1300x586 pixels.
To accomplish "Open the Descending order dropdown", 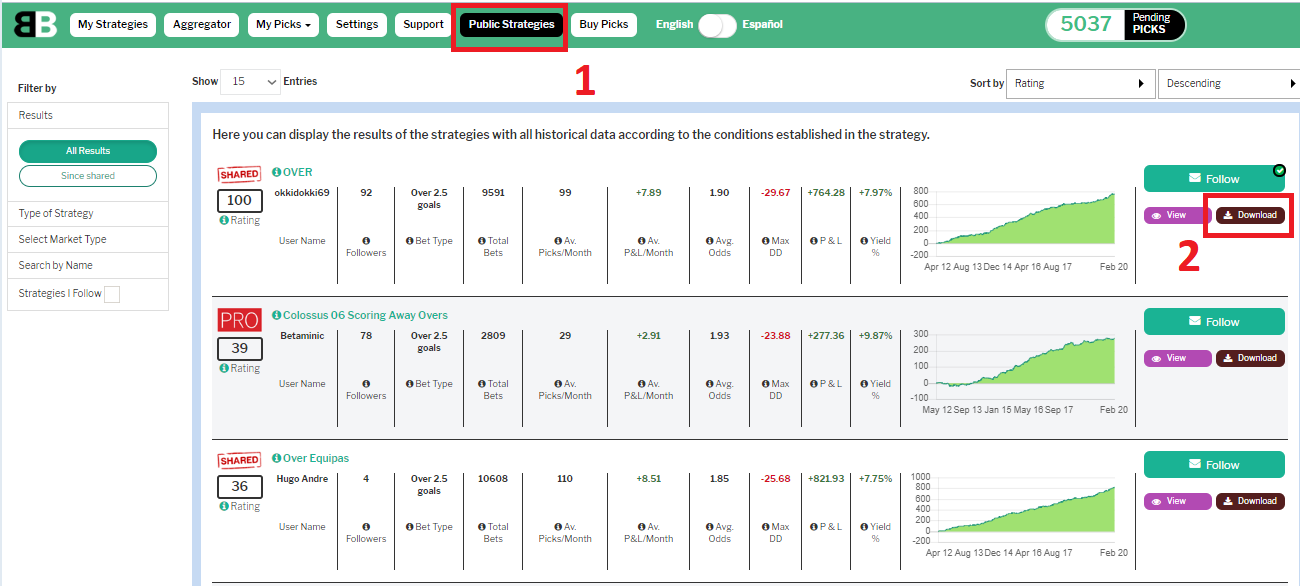I will pyautogui.click(x=1229, y=84).
